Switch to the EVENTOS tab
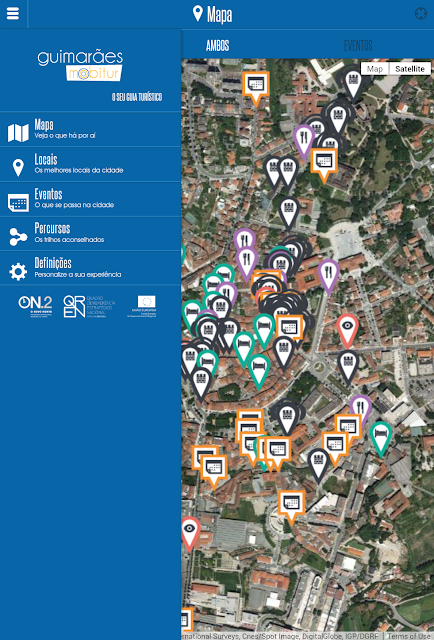Screen dimensions: 434x640 tap(358, 45)
